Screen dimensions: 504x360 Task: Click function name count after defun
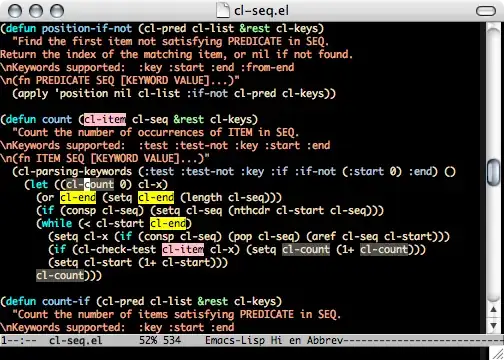[x=57, y=120]
